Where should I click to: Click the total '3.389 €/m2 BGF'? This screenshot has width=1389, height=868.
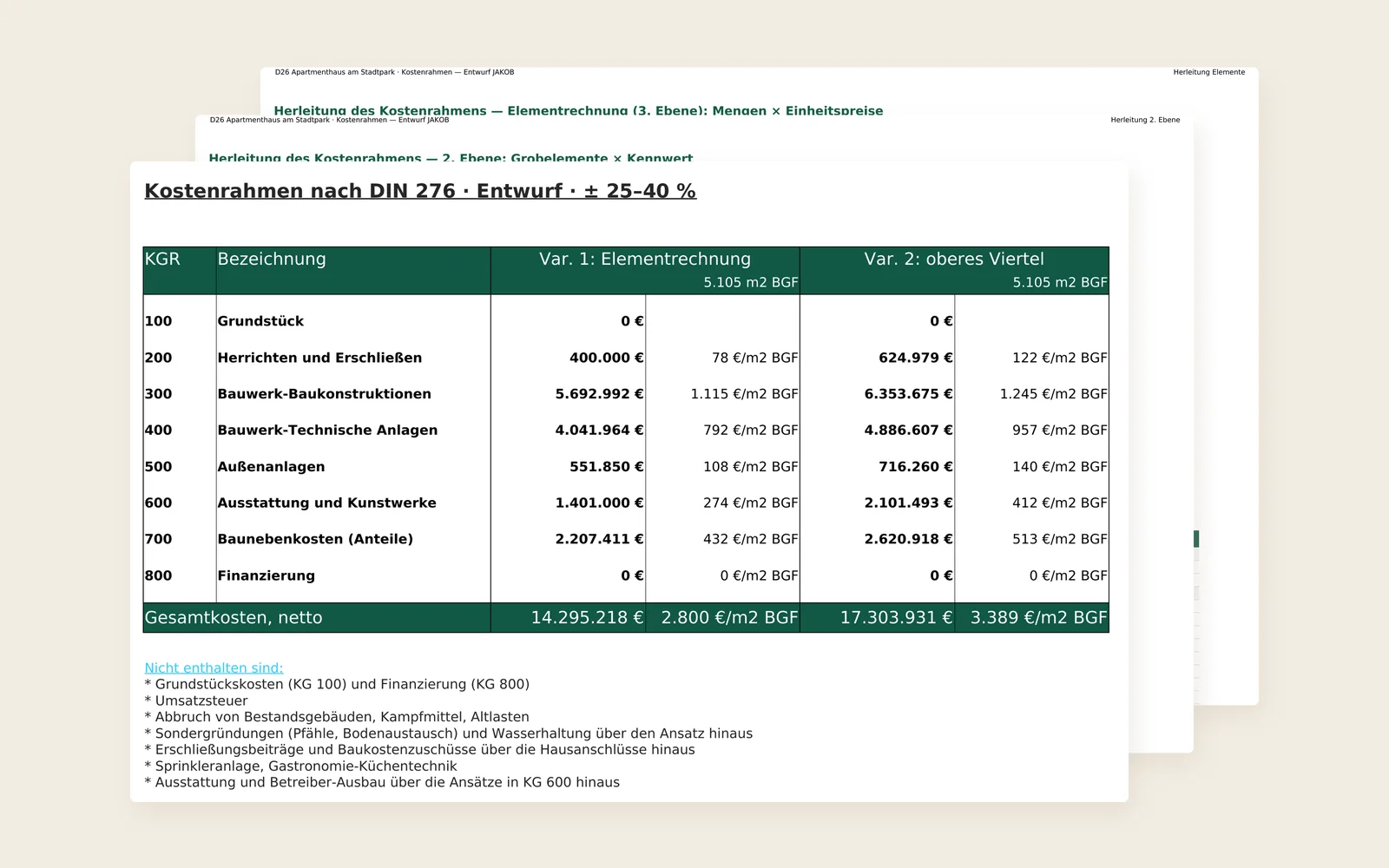point(1038,618)
